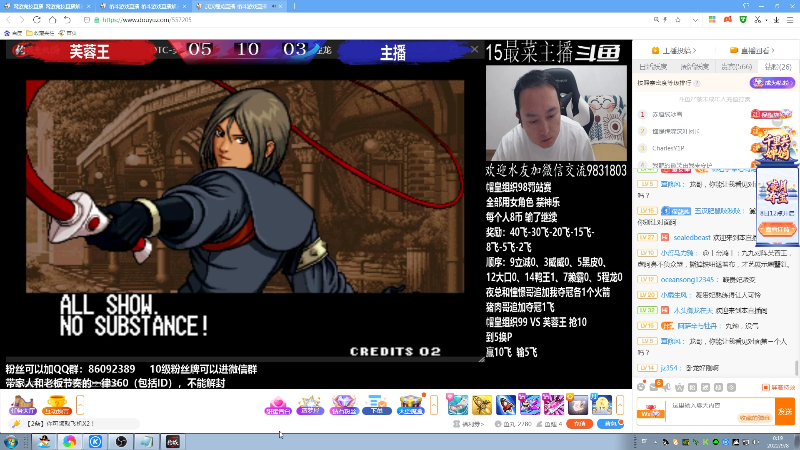Click the username sealedbeast in chat

[x=691, y=237]
